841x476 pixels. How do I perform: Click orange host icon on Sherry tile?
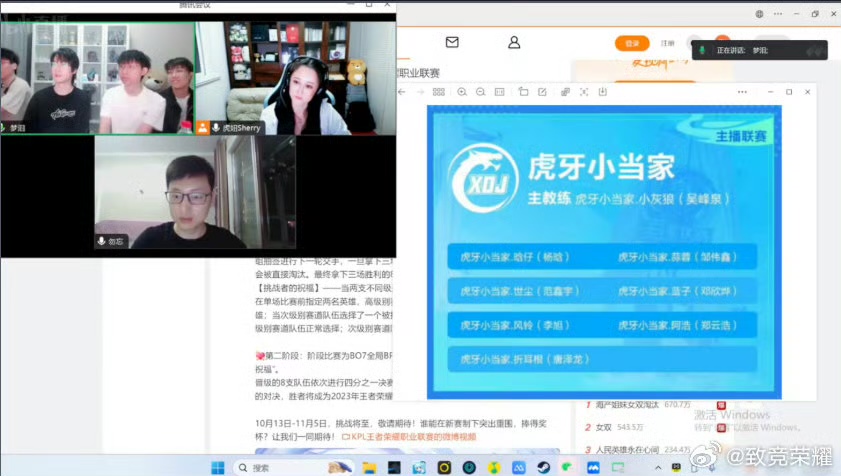click(x=202, y=128)
